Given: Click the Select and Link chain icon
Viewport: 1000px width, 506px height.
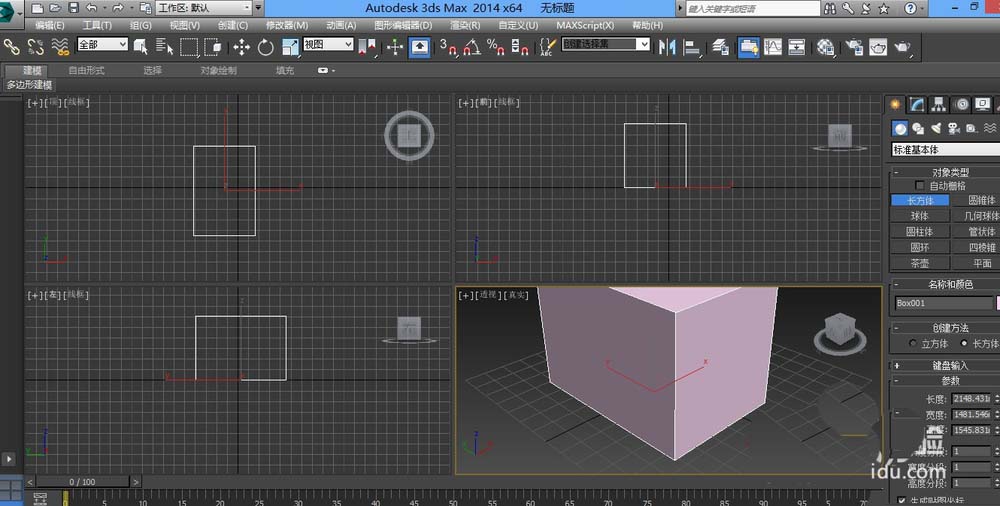Looking at the screenshot, I should (12, 46).
